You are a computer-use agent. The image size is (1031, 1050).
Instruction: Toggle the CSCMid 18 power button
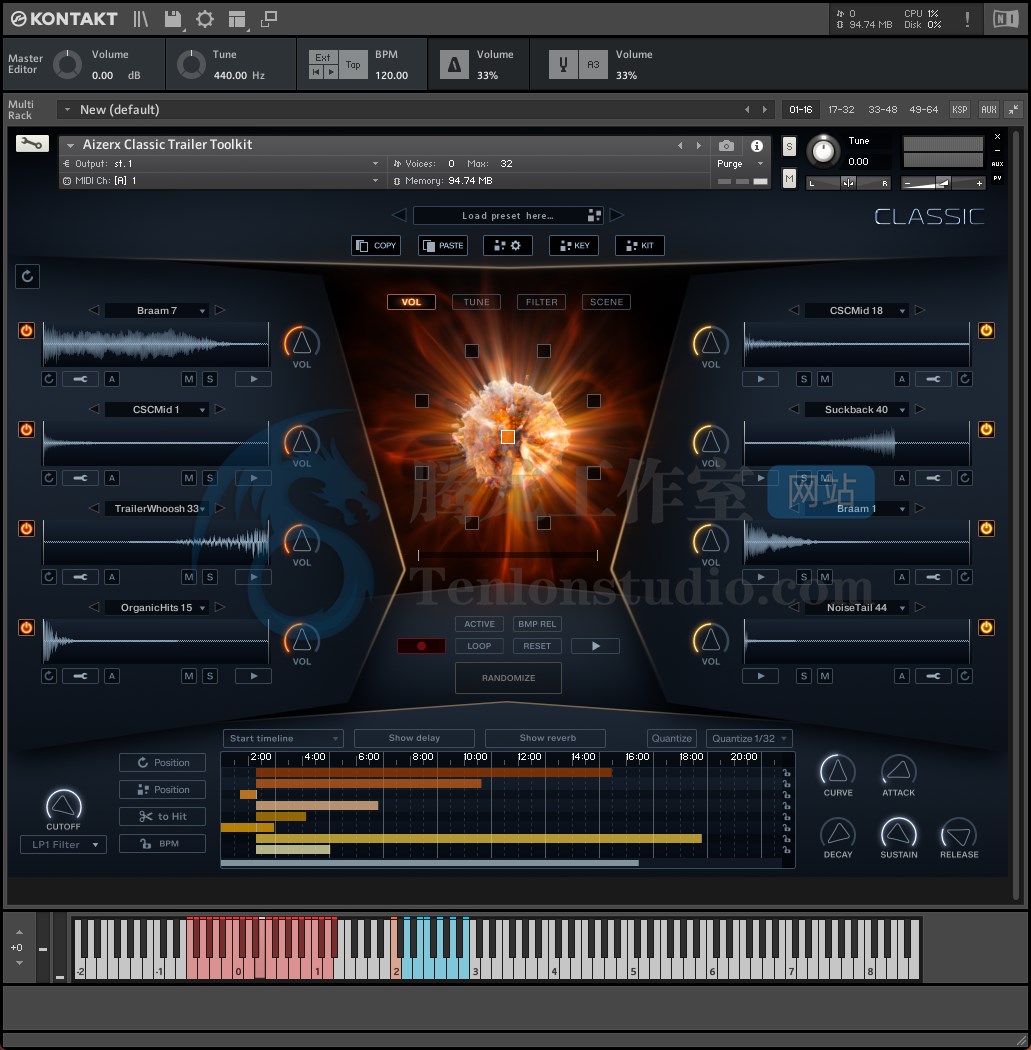[x=986, y=330]
